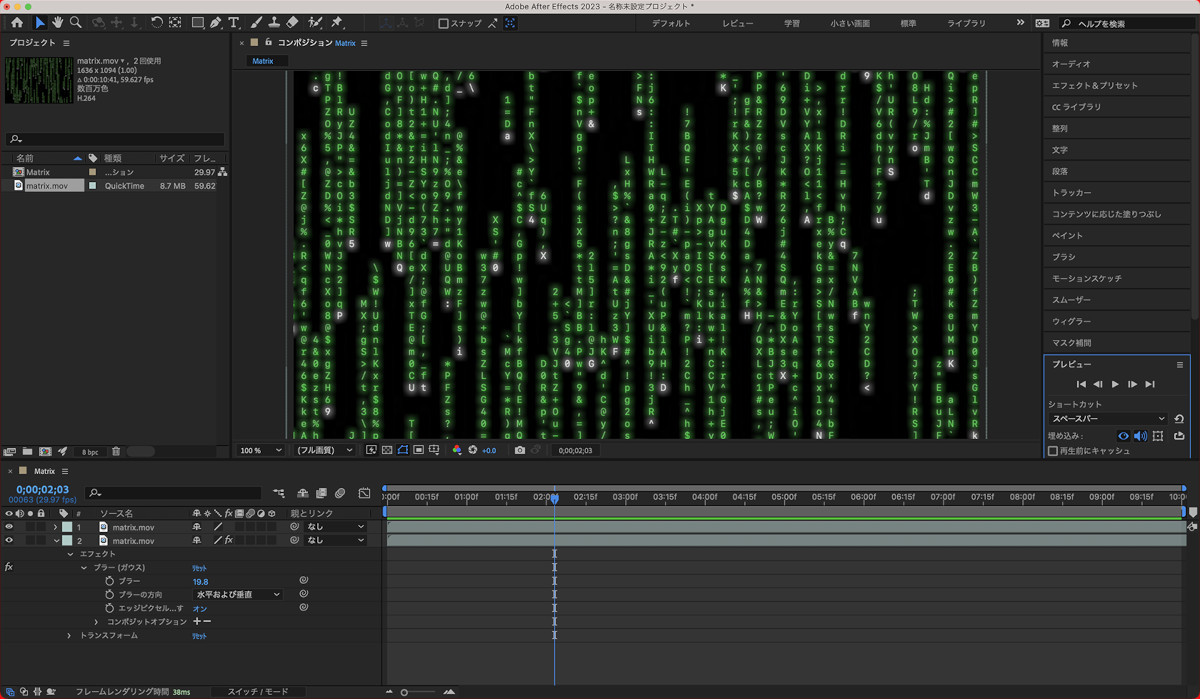
Task: Click the Fast Previews icon in the viewer
Action: tap(371, 450)
